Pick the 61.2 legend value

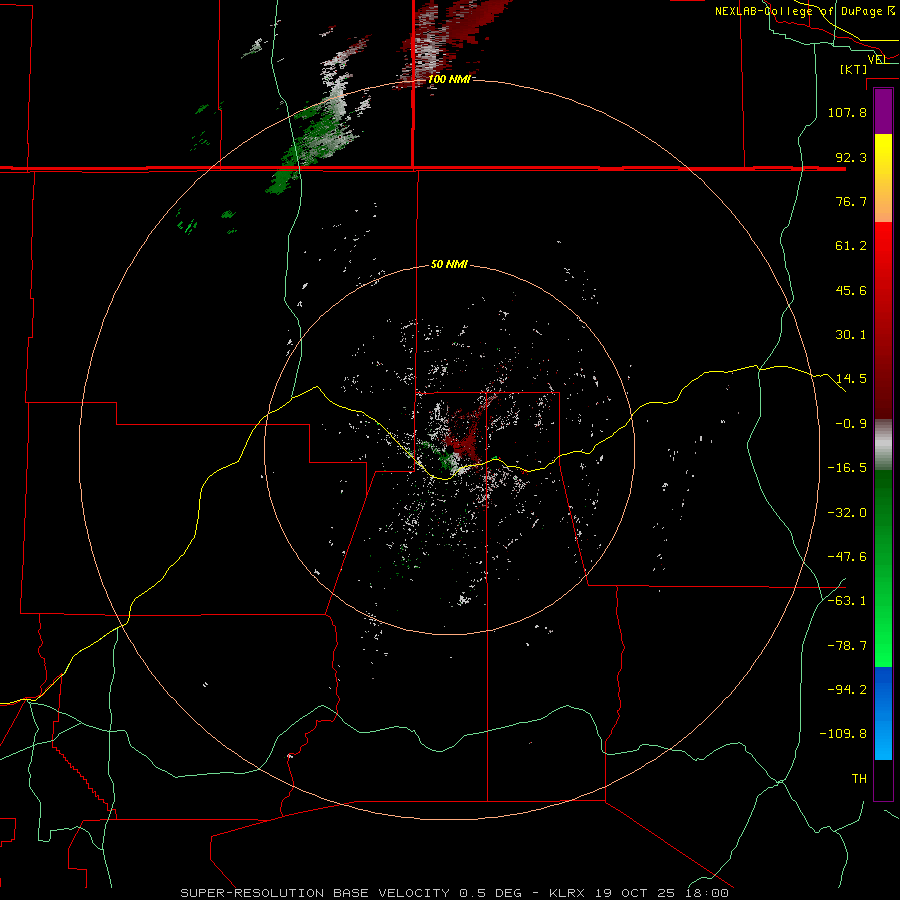[851, 246]
